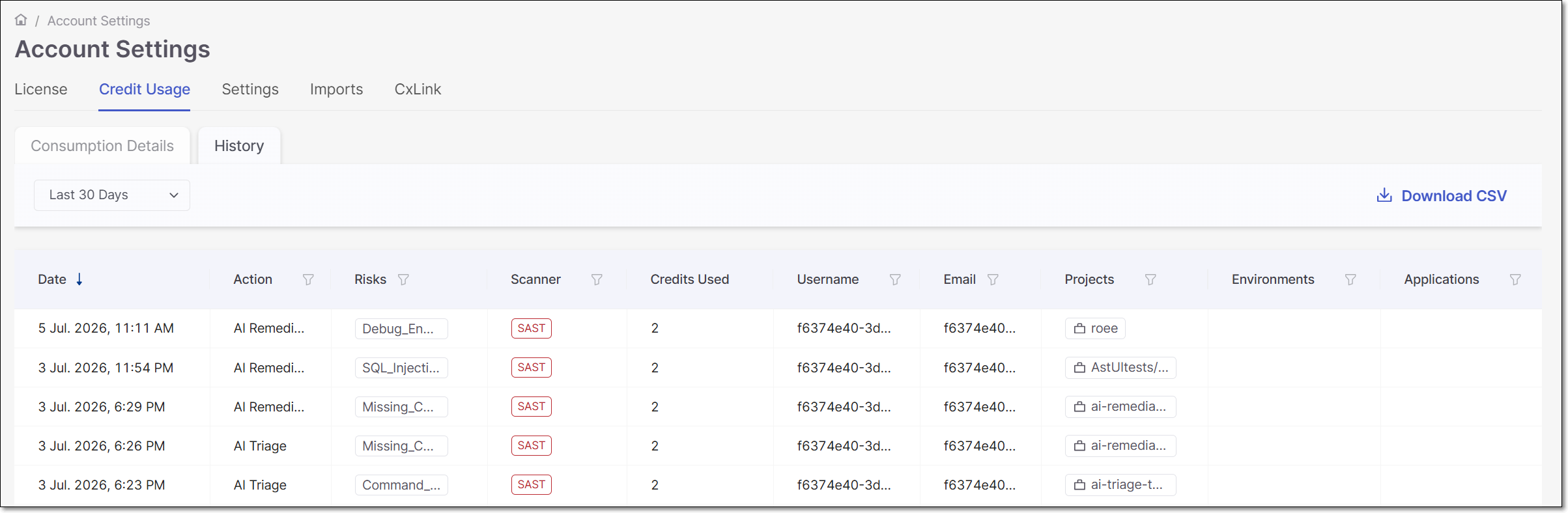This screenshot has height=513, width=1568.
Task: Open the Projects column filter icon
Action: click(x=1150, y=279)
